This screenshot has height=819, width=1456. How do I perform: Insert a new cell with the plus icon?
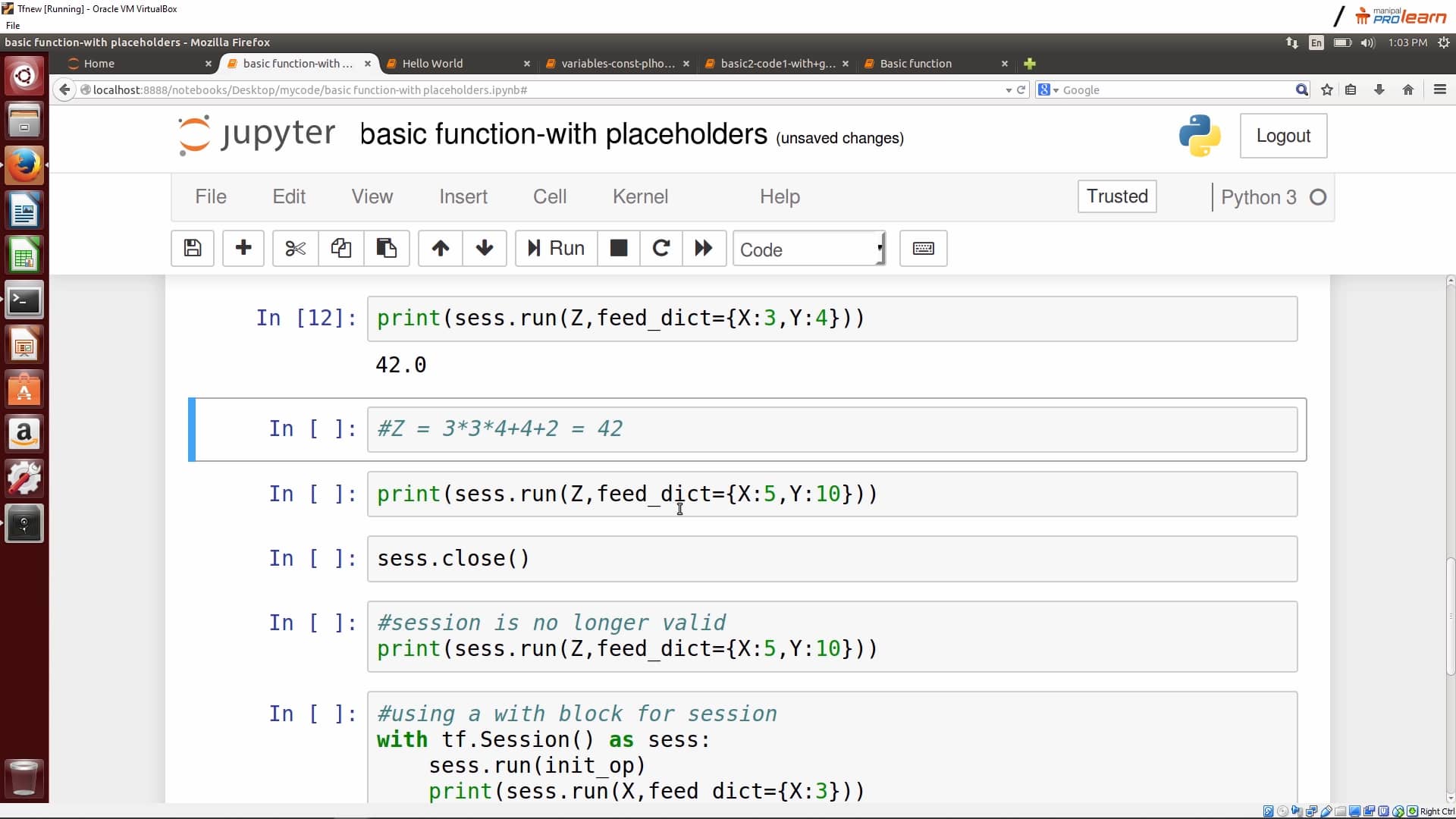243,248
